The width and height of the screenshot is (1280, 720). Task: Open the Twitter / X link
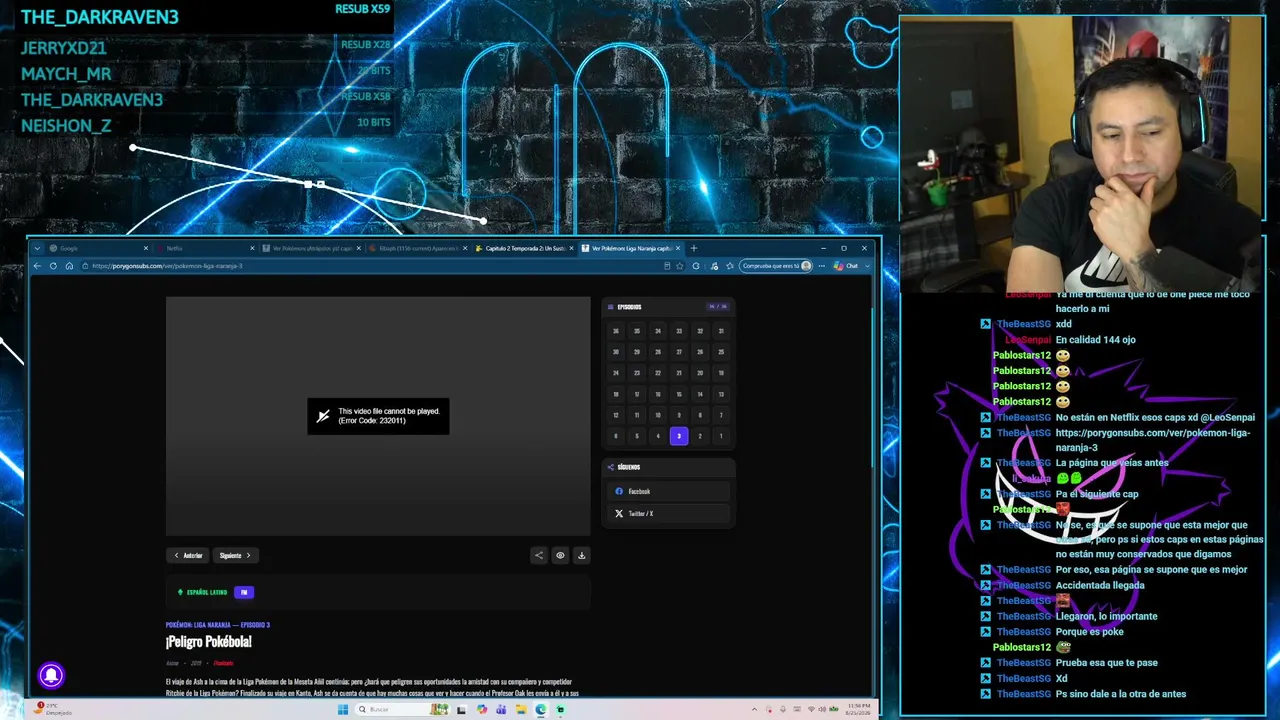click(x=668, y=514)
